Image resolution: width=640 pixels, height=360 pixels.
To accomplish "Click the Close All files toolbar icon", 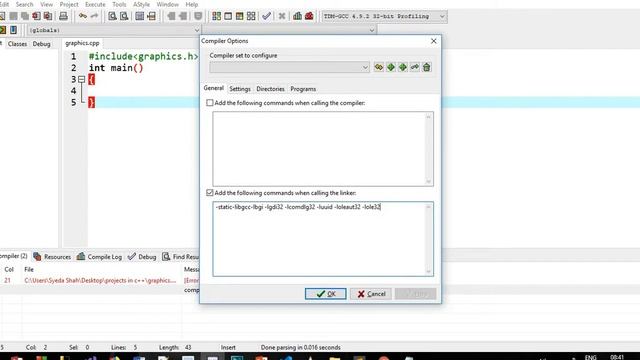I will [48, 16].
